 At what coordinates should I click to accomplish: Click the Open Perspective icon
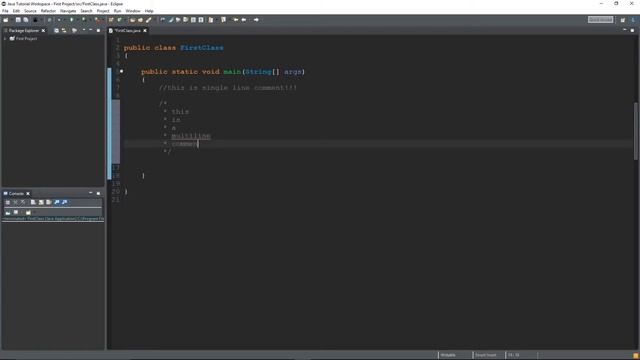point(622,20)
